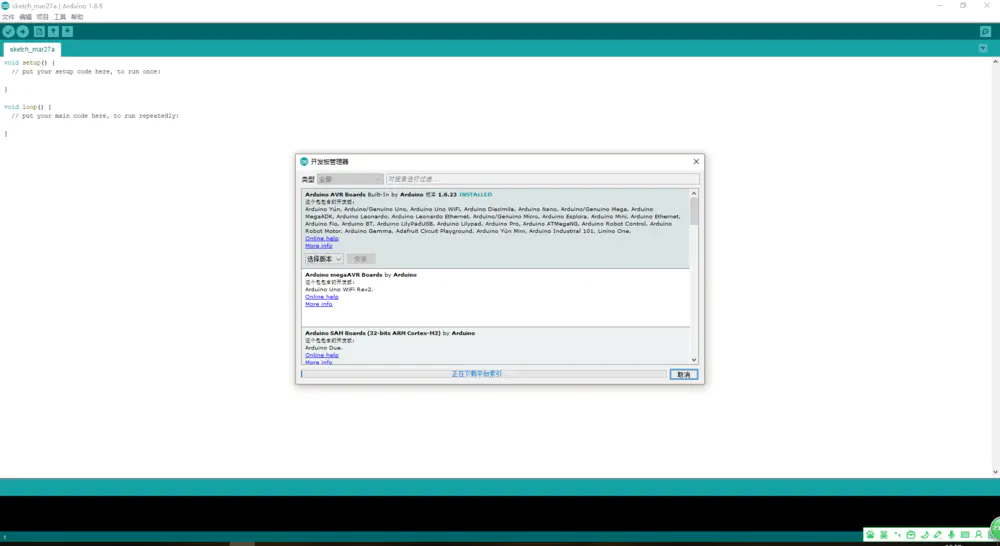Open More info link for Arduino AVR Boards
The height and width of the screenshot is (546, 1000).
318,246
